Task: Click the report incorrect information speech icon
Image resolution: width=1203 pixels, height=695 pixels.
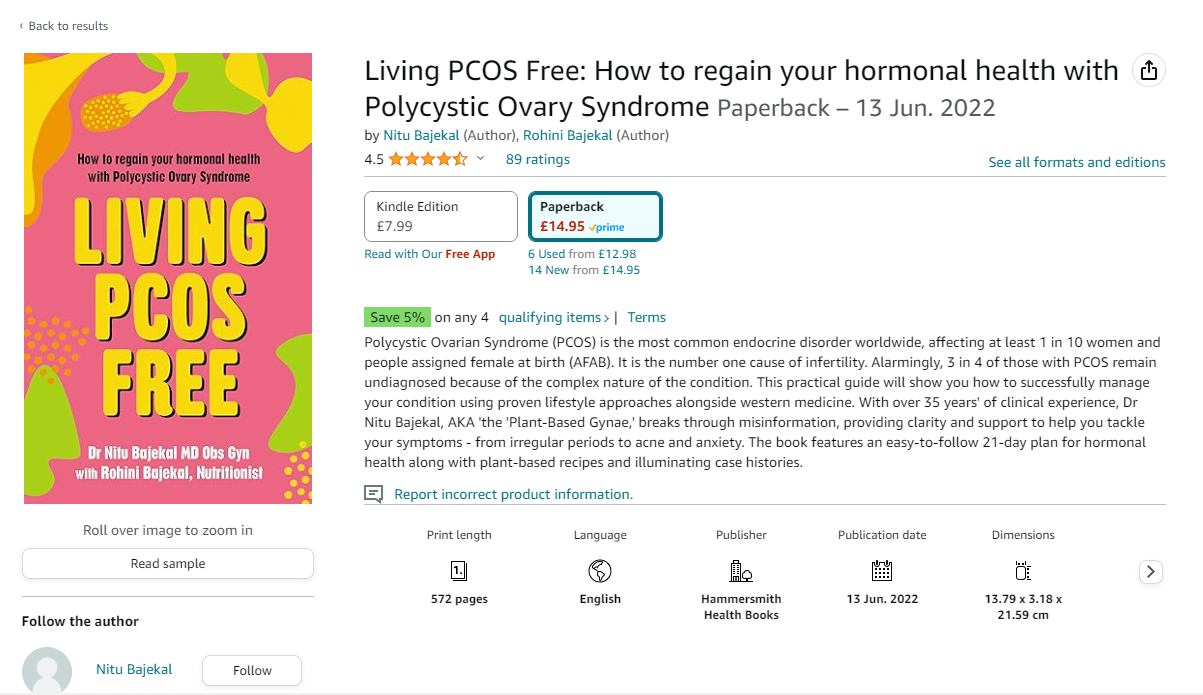Action: pyautogui.click(x=373, y=494)
